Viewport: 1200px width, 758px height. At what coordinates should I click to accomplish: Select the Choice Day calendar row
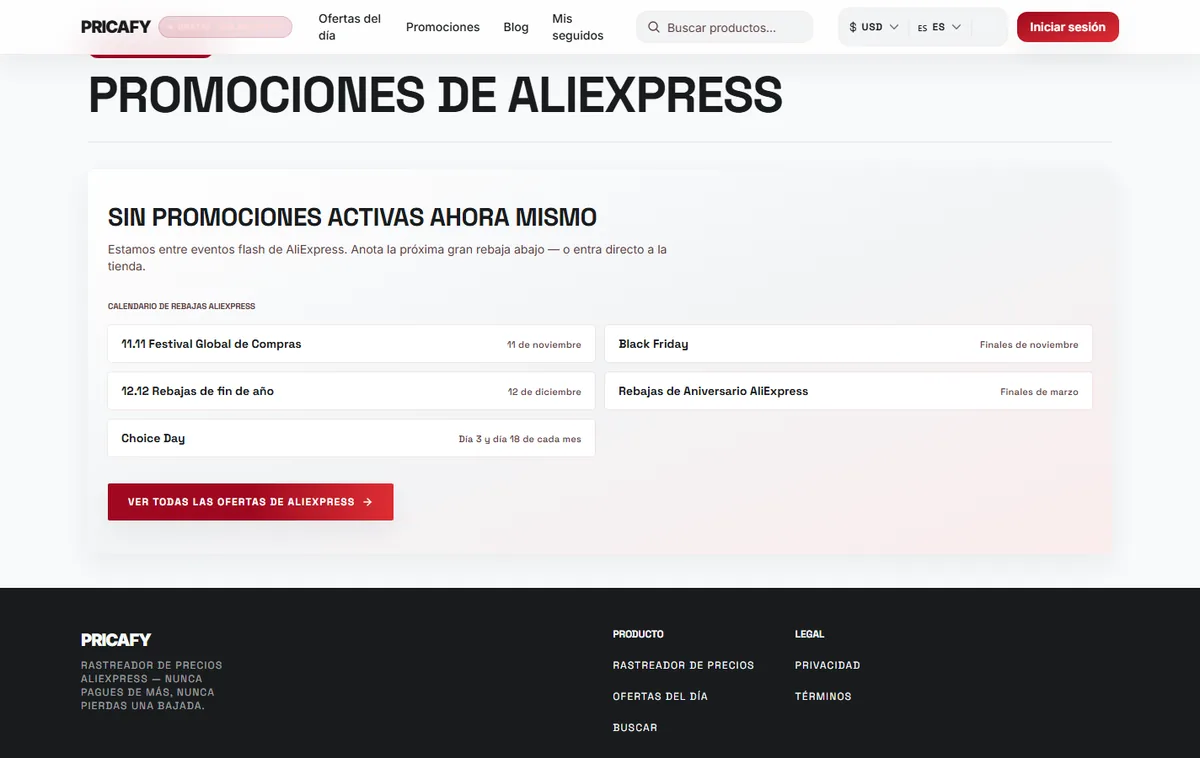[x=351, y=438]
